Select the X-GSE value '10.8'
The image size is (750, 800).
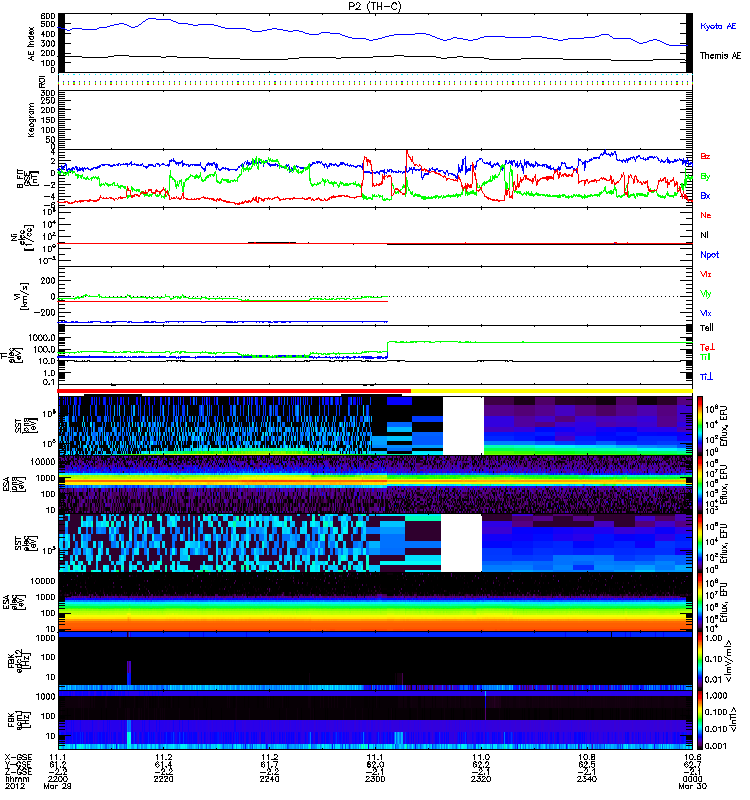[587, 758]
